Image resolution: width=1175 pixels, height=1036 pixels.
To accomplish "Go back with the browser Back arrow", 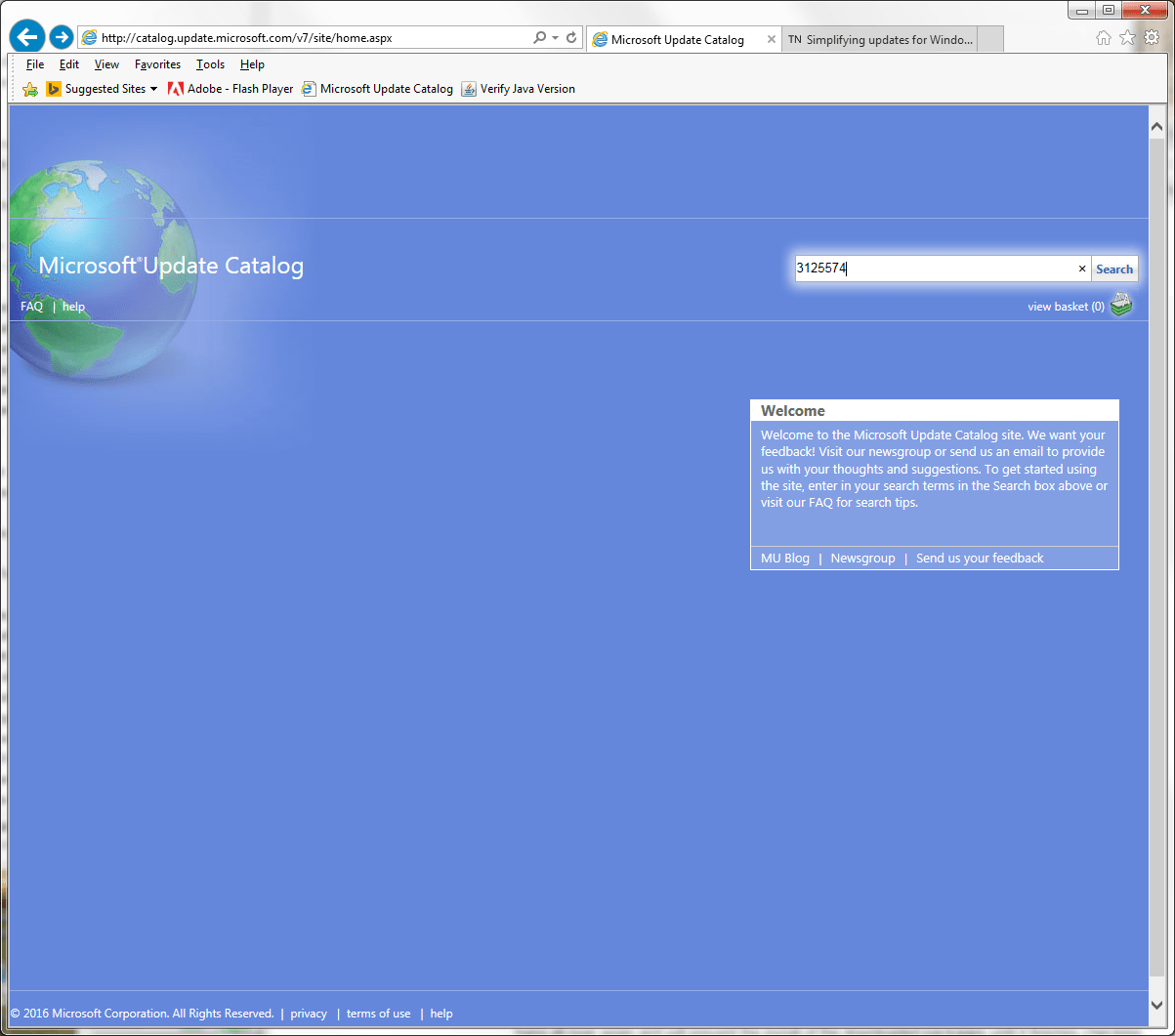I will [x=27, y=37].
